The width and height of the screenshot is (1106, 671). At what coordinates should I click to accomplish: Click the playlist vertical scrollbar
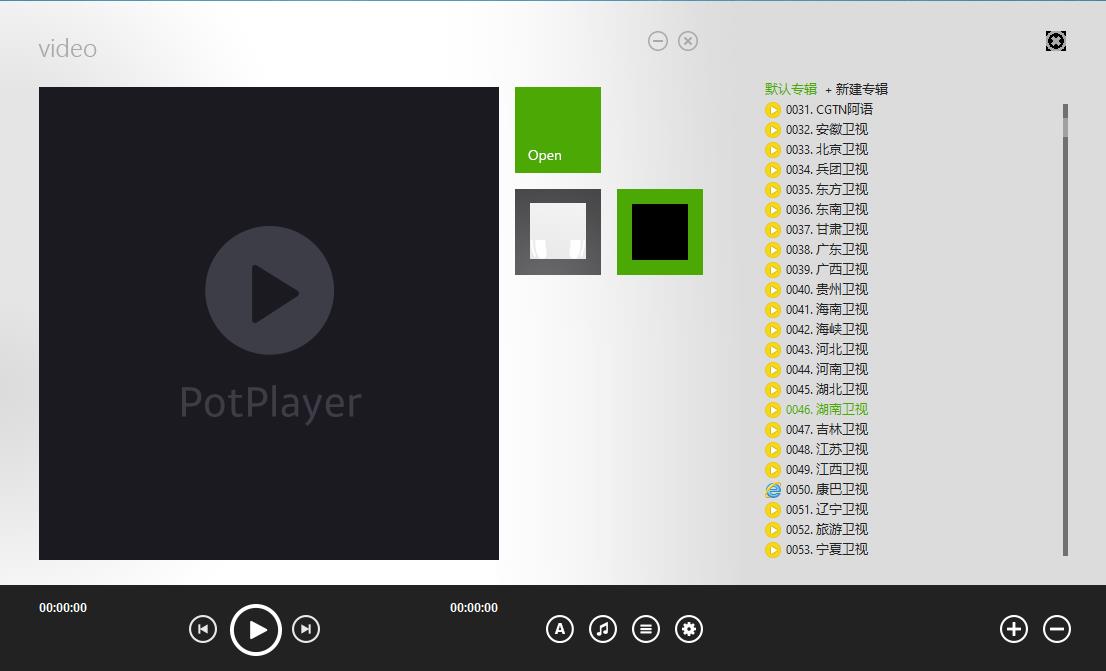1065,330
